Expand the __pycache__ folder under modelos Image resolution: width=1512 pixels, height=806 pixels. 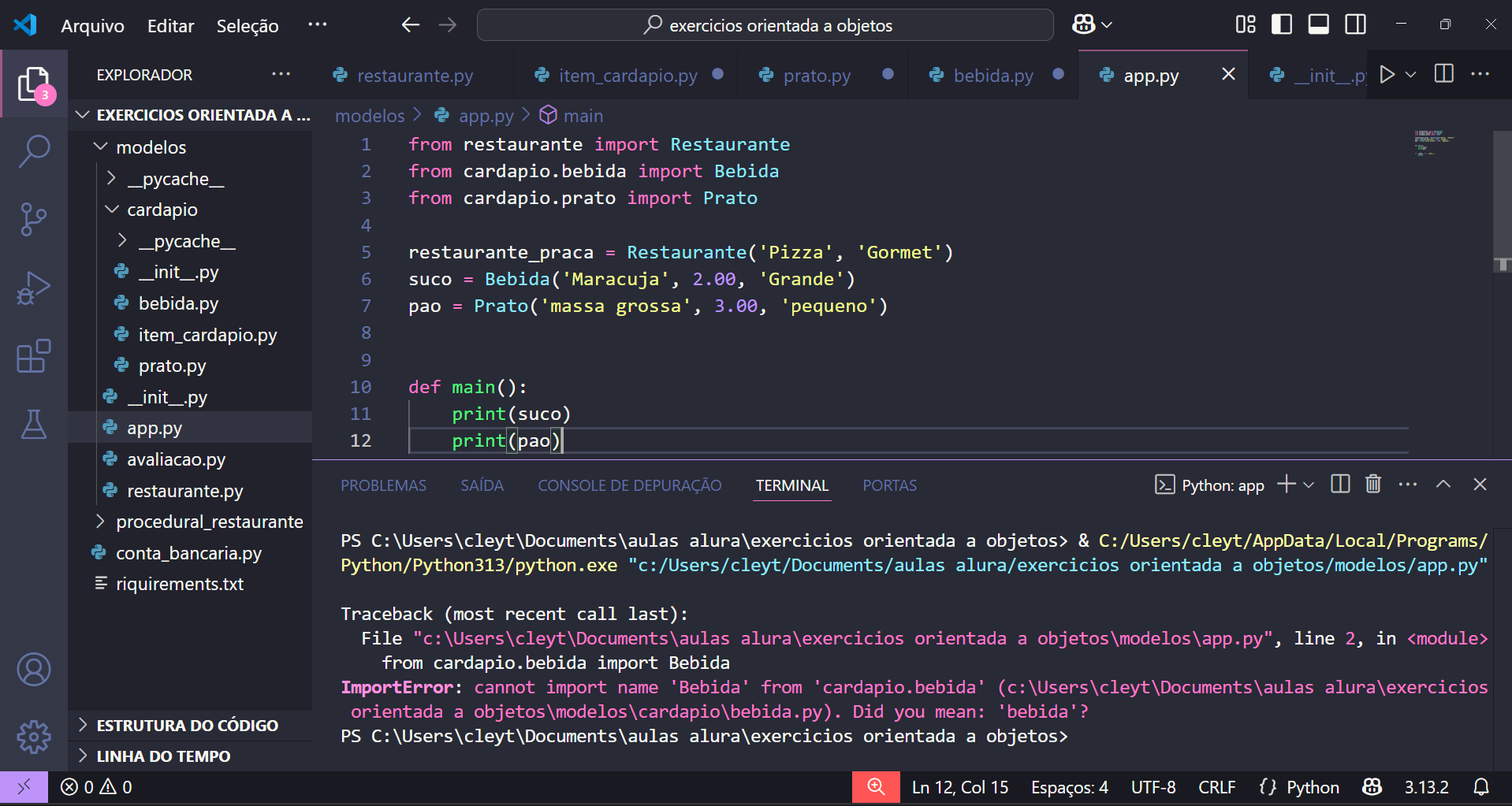(x=111, y=178)
